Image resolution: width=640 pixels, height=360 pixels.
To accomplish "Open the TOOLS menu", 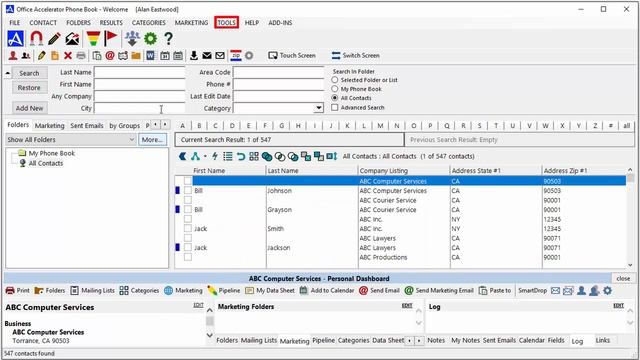I will pos(227,22).
